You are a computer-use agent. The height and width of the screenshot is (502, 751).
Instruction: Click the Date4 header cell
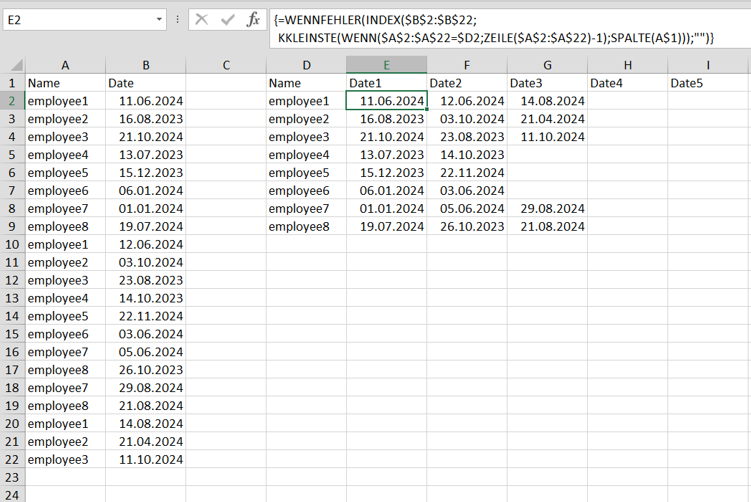pyautogui.click(x=627, y=83)
